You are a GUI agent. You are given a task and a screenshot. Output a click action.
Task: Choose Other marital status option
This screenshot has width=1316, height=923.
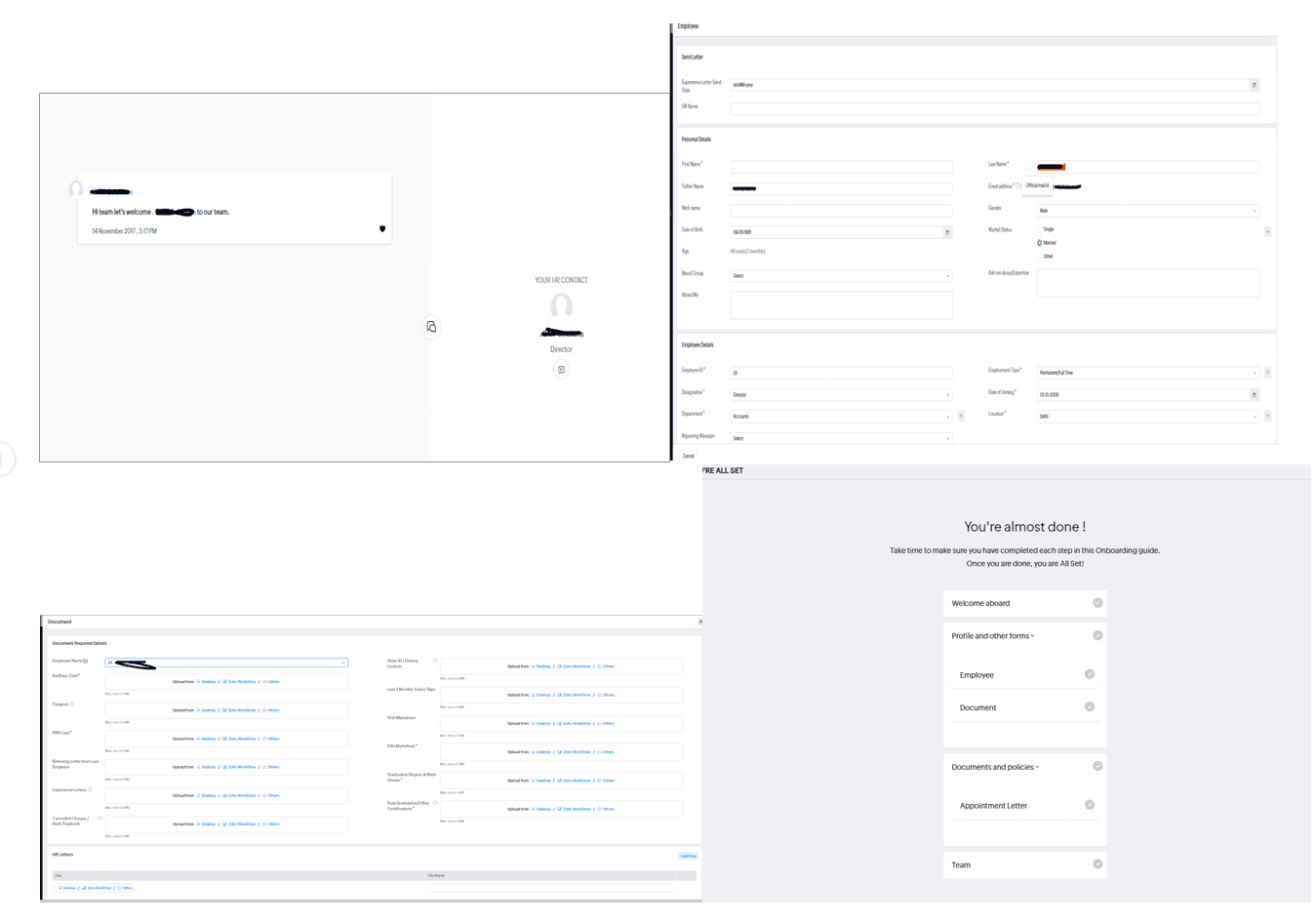click(1040, 257)
